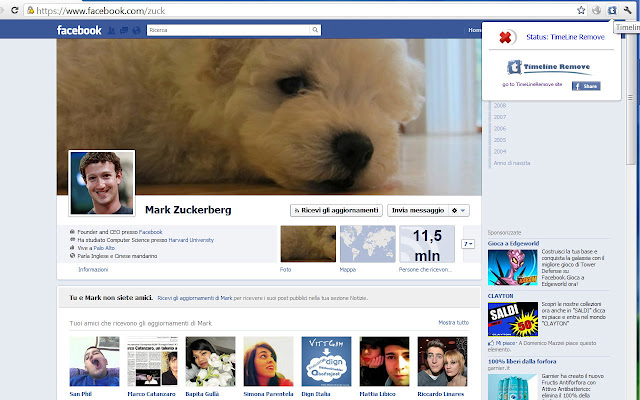Open Facebook friend requests icon
The width and height of the screenshot is (640, 400).
tap(111, 30)
